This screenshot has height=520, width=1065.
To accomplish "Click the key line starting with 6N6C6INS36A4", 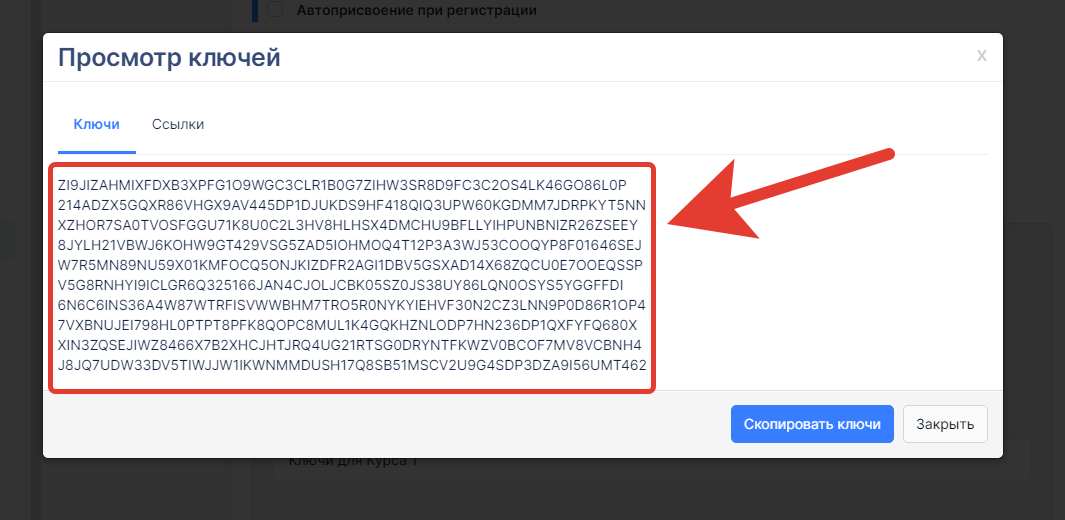I will (352, 304).
